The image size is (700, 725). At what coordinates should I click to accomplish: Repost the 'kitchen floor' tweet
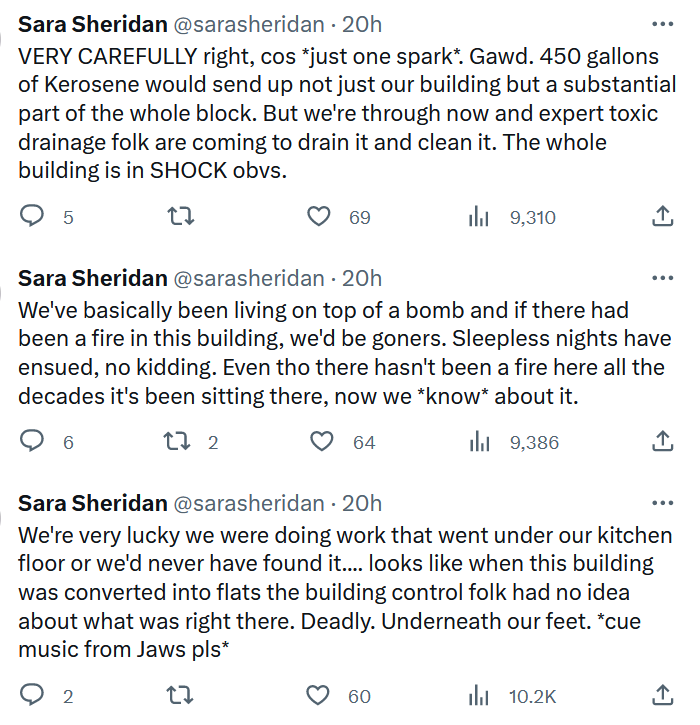[x=179, y=696]
